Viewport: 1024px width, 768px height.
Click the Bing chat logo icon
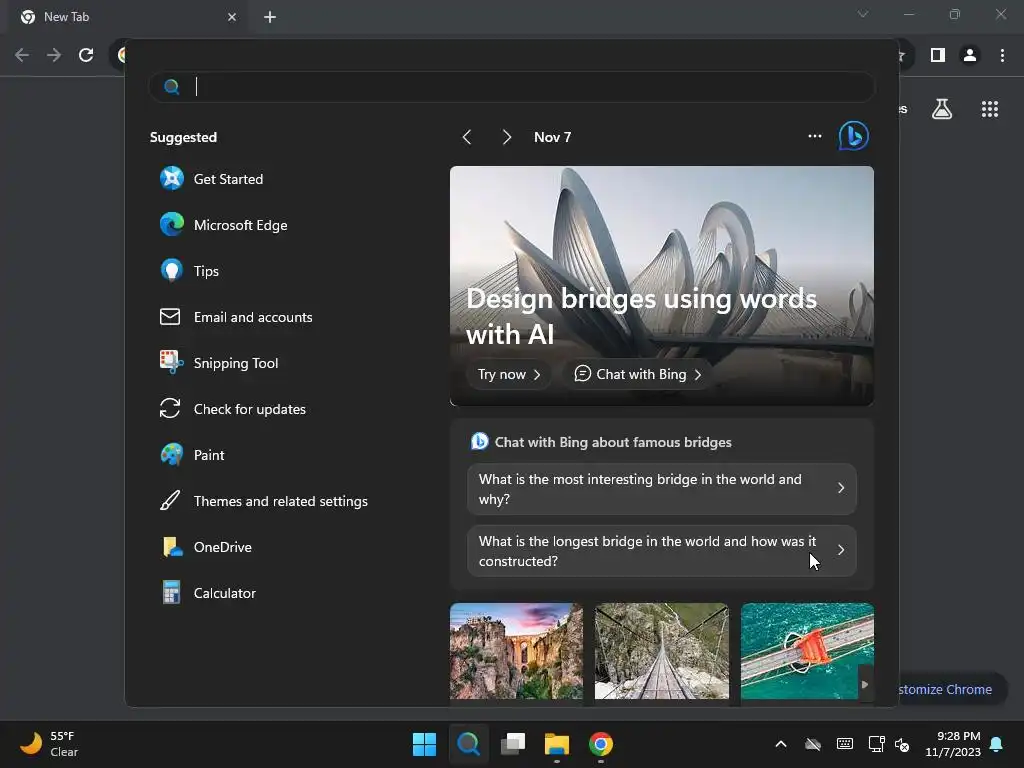tap(854, 136)
